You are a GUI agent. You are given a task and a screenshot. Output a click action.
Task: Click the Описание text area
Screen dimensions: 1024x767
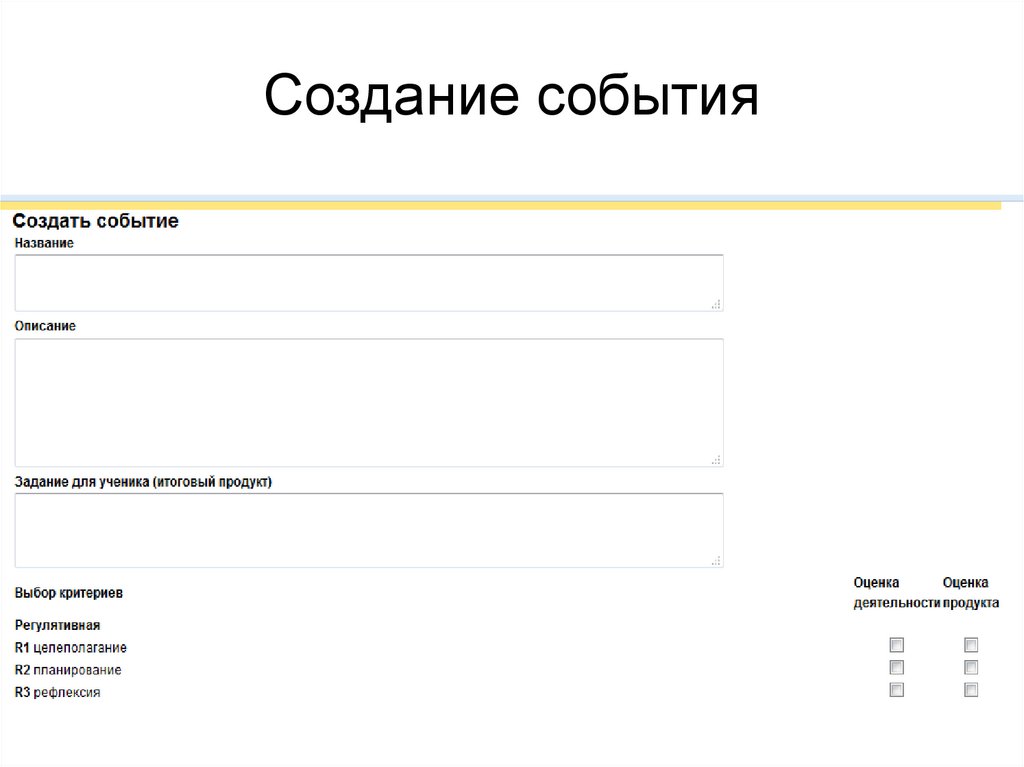coord(368,400)
